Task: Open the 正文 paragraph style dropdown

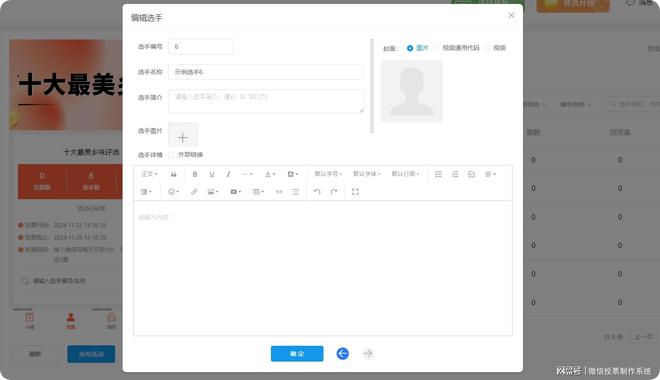Action: 149,174
